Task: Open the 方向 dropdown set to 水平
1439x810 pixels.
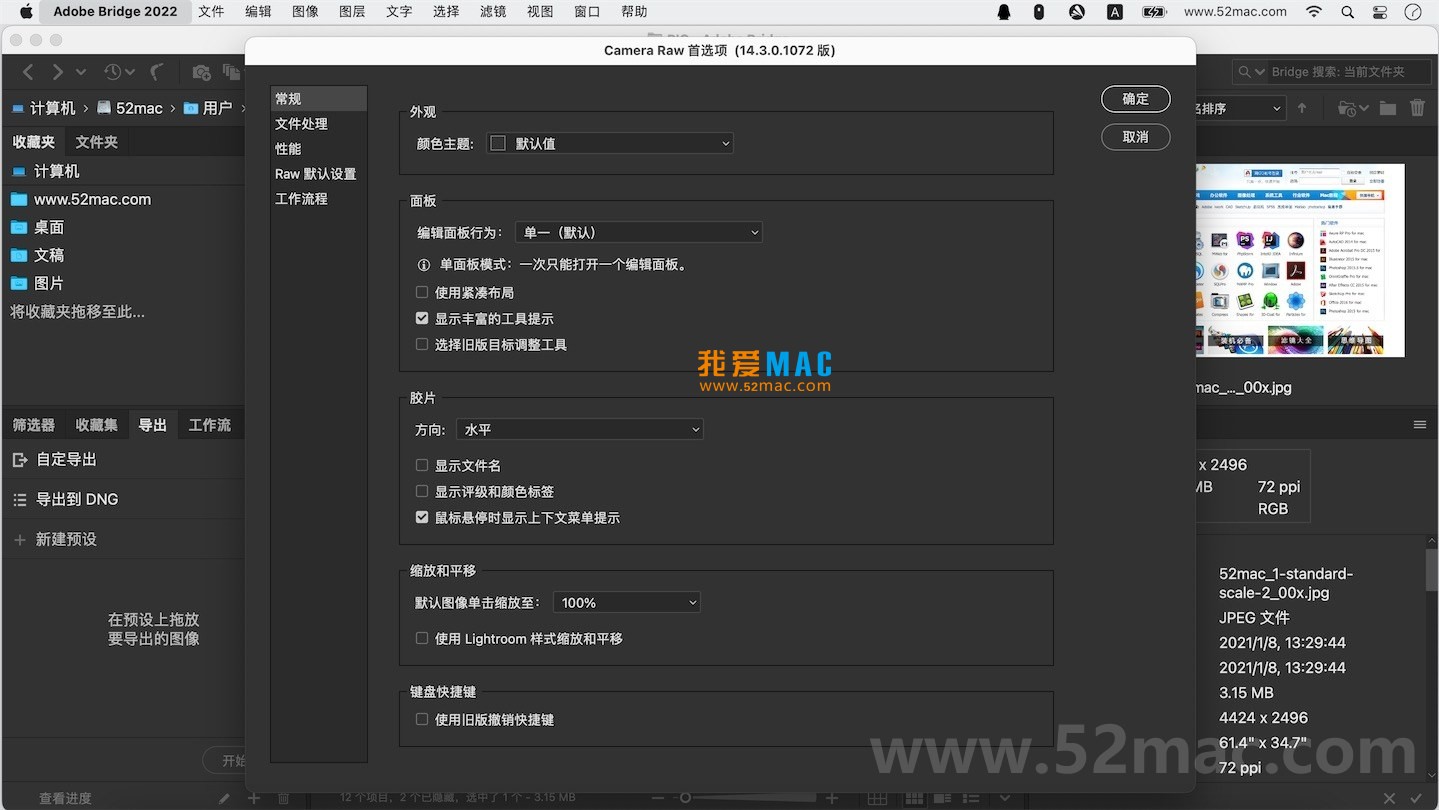Action: click(580, 429)
